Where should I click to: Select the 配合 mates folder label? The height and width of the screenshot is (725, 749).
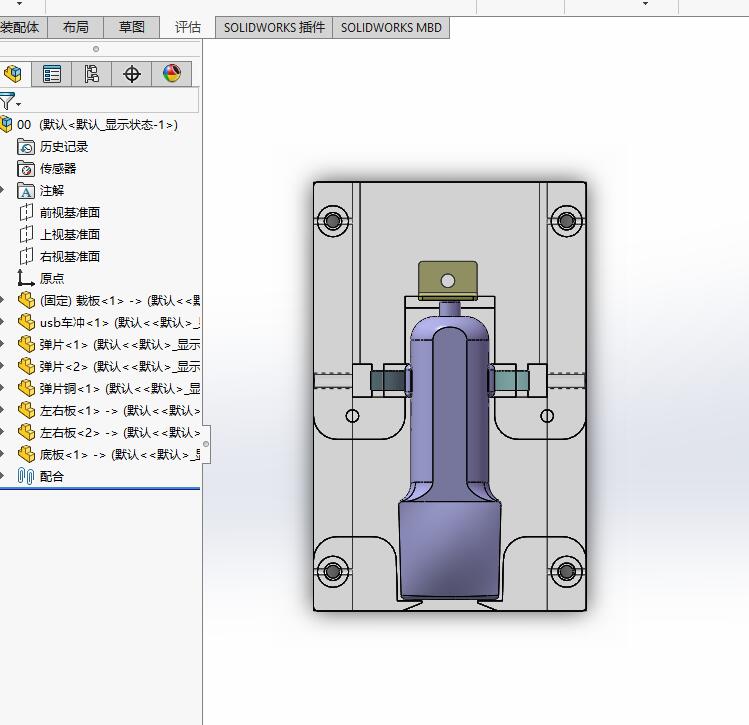52,476
